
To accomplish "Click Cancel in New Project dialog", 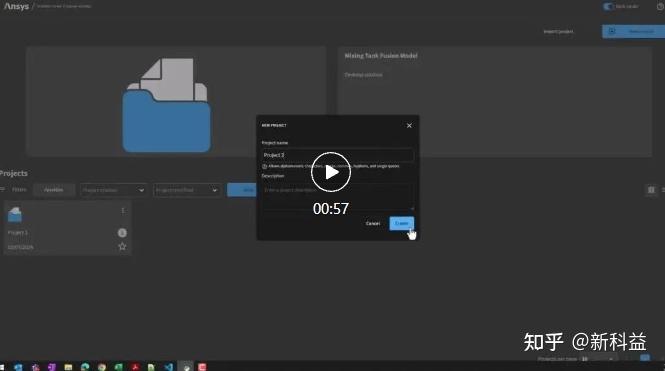I will coord(373,223).
